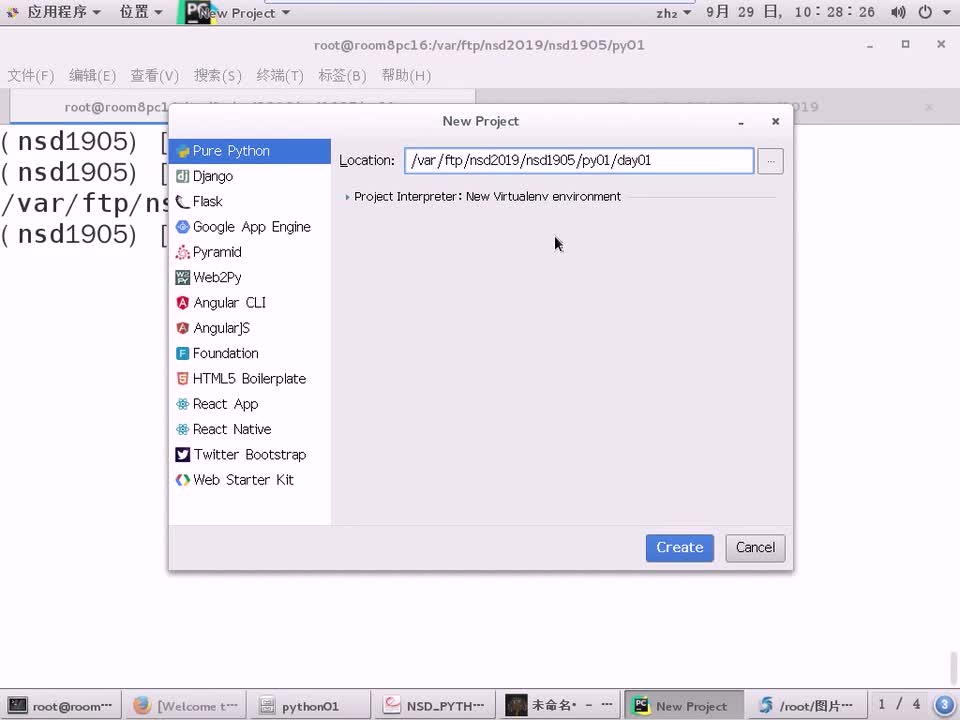Click the Twitter Bootstrap icon
This screenshot has width=960, height=720.
pyautogui.click(x=182, y=455)
